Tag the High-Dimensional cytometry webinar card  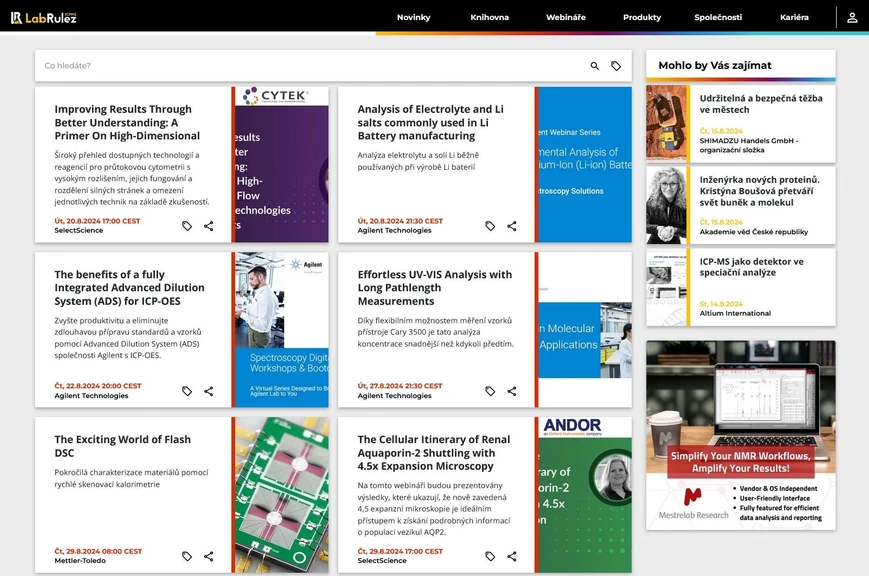click(x=187, y=226)
